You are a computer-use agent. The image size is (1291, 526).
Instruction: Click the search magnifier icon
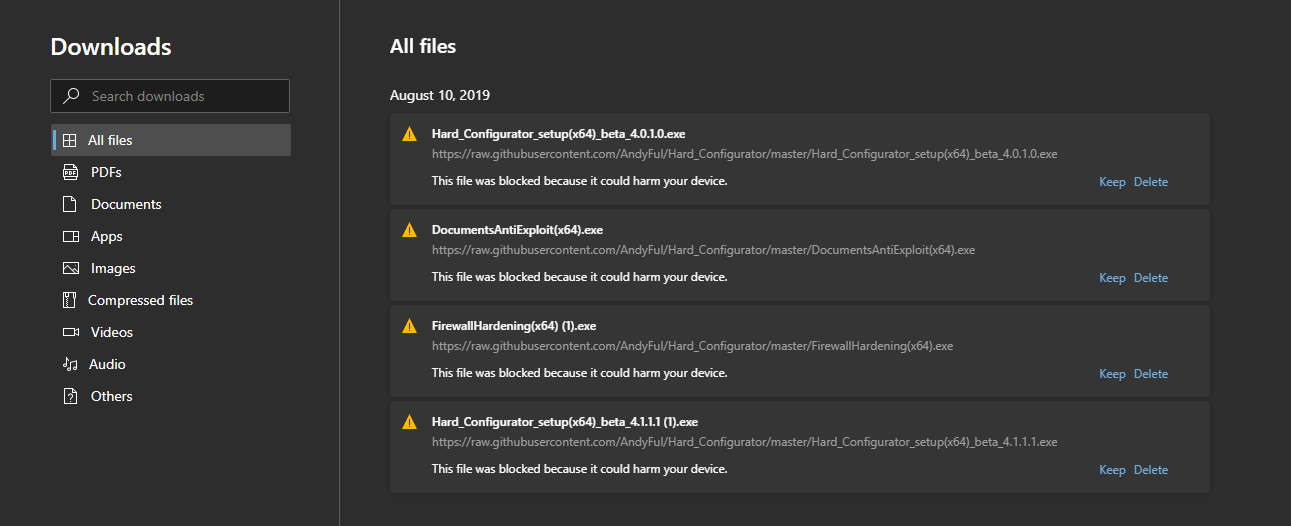(x=71, y=96)
